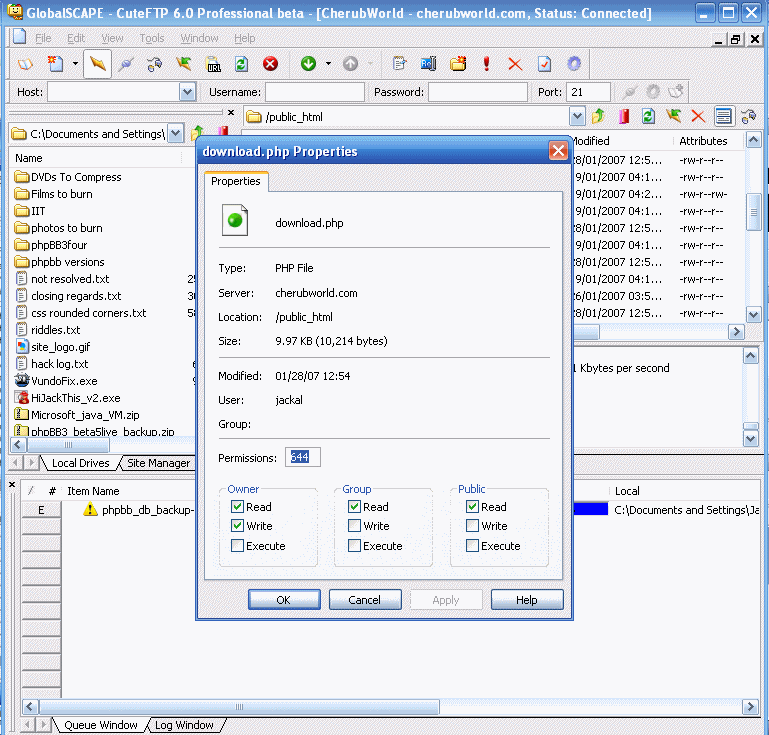Click the New Folder toolbar icon
Screen dimensions: 769x735
[x=458, y=64]
